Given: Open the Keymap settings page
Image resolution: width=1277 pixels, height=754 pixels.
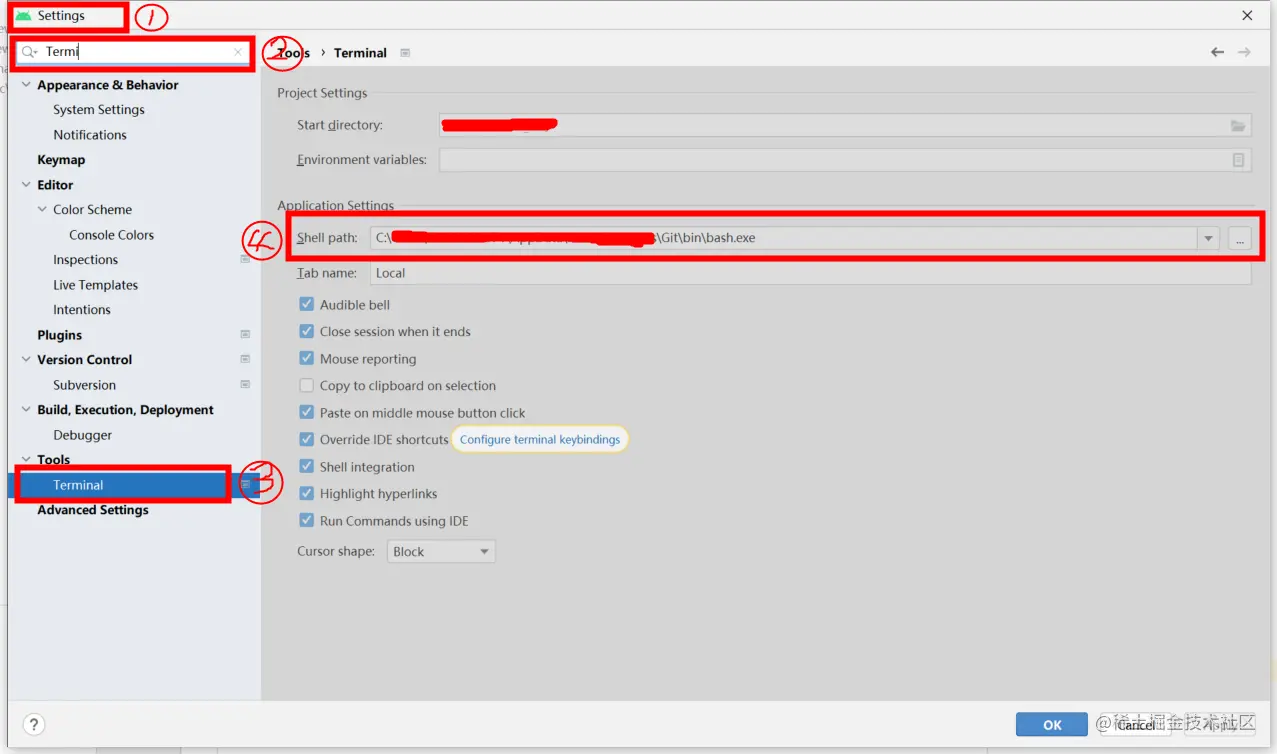Looking at the screenshot, I should [61, 160].
